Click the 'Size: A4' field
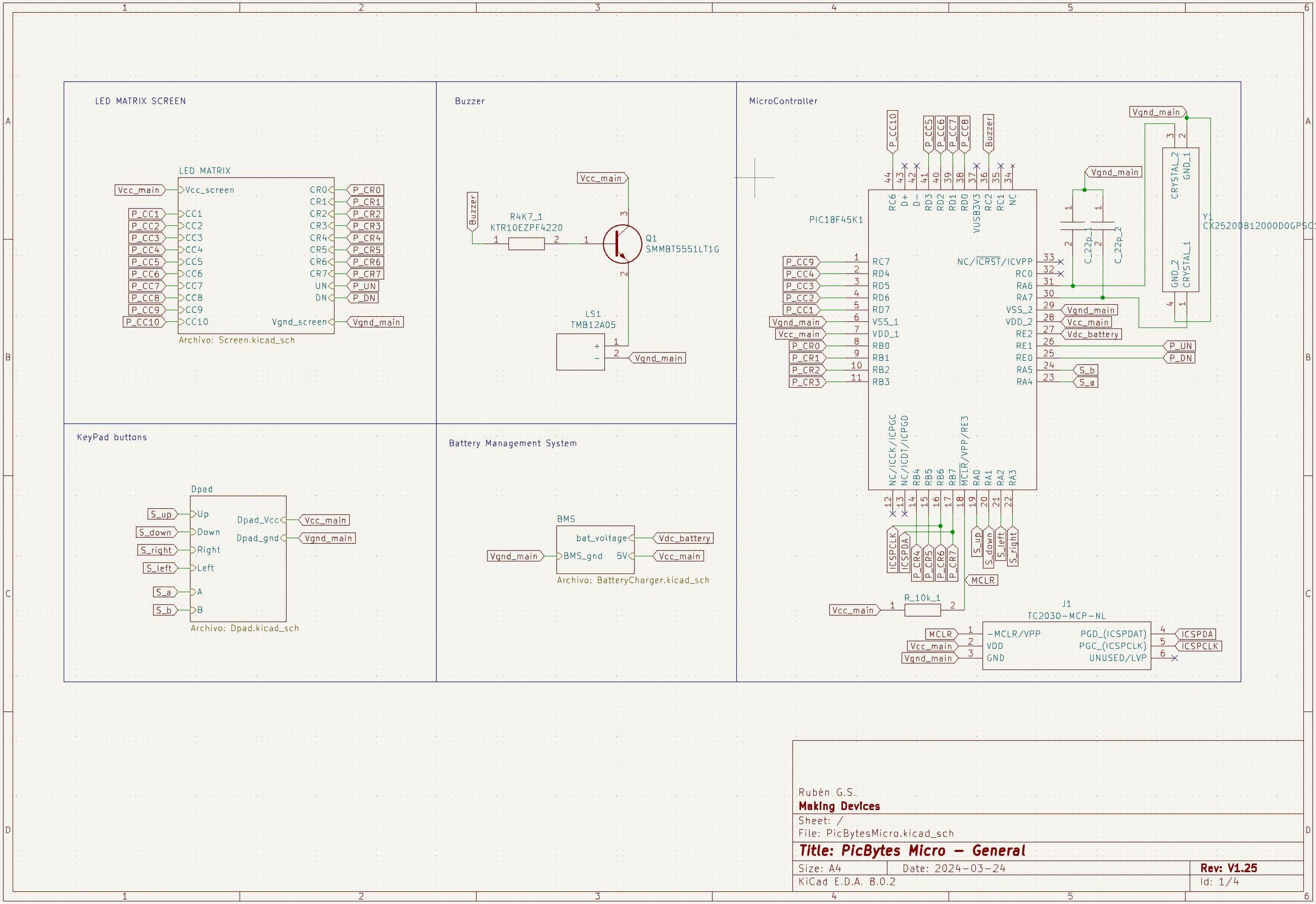Viewport: 1316px width, 904px height. [x=820, y=868]
